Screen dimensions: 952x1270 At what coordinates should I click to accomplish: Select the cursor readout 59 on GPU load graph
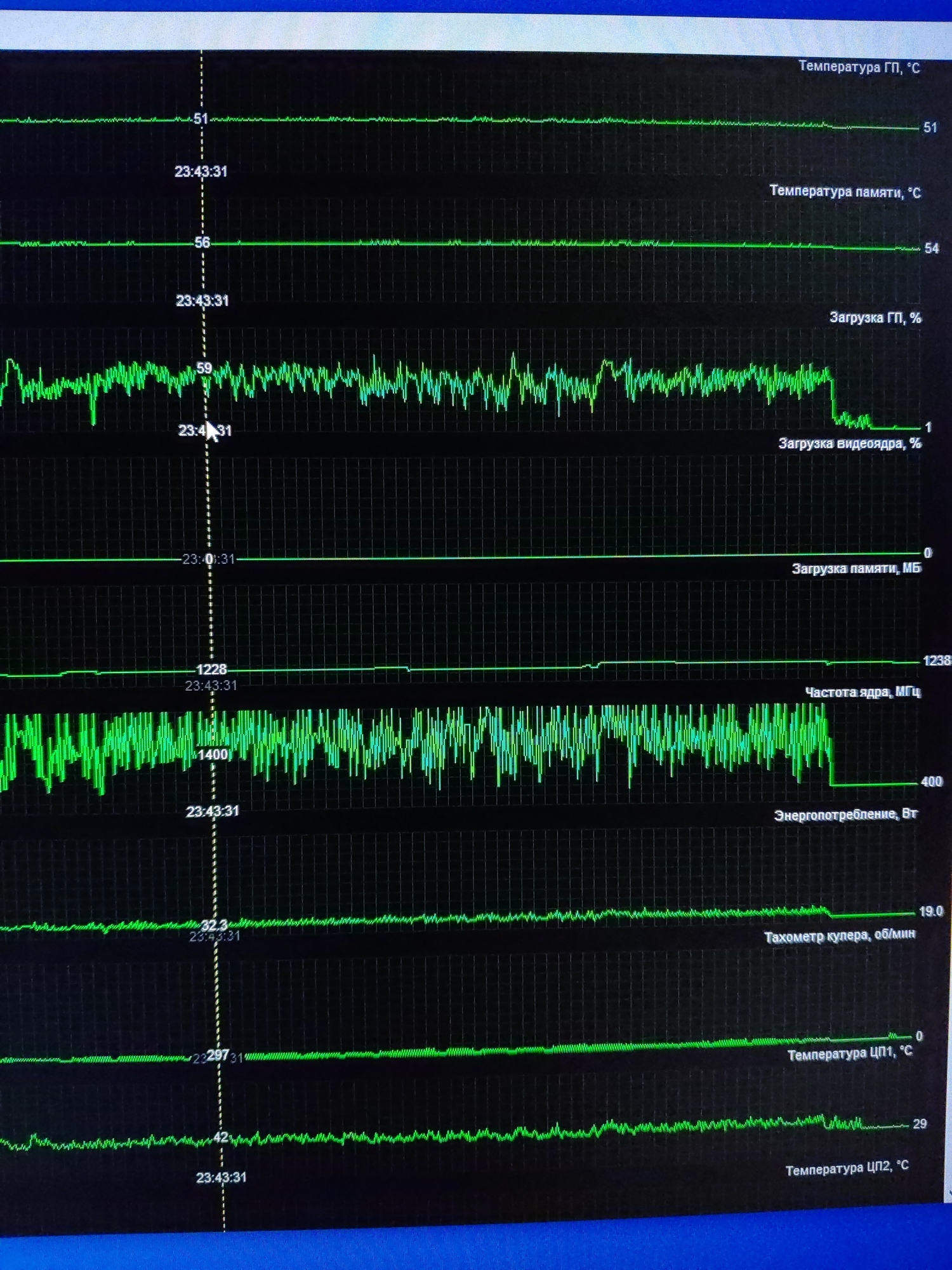point(204,368)
